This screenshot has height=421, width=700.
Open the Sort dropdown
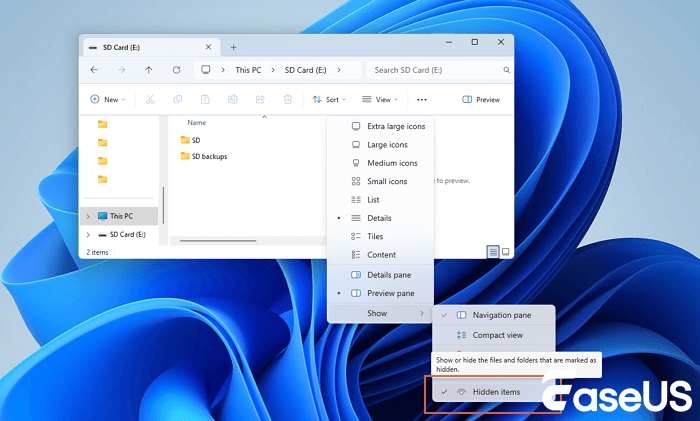(x=331, y=100)
